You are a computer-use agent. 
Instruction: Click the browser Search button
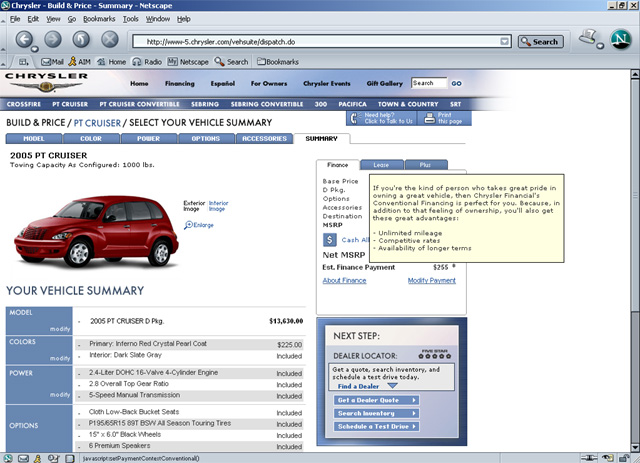[x=540, y=42]
